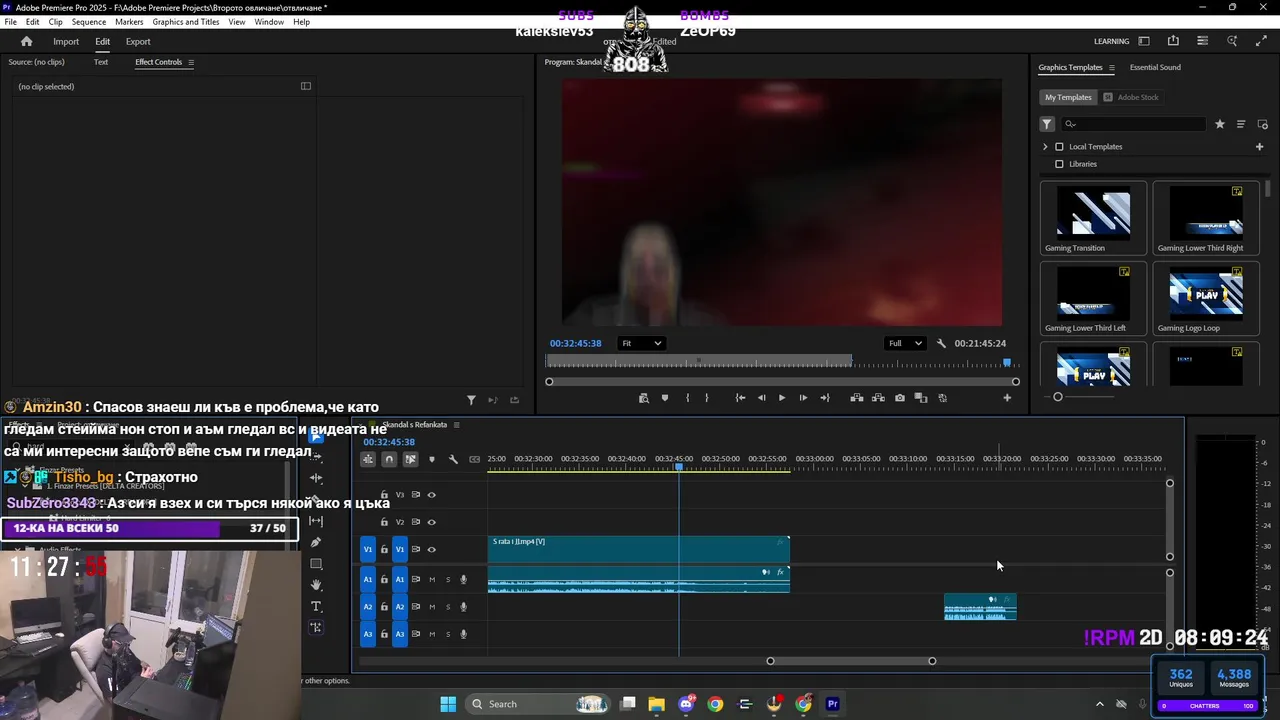Open Google Chrome from taskbar
The image size is (1280, 720).
click(715, 704)
